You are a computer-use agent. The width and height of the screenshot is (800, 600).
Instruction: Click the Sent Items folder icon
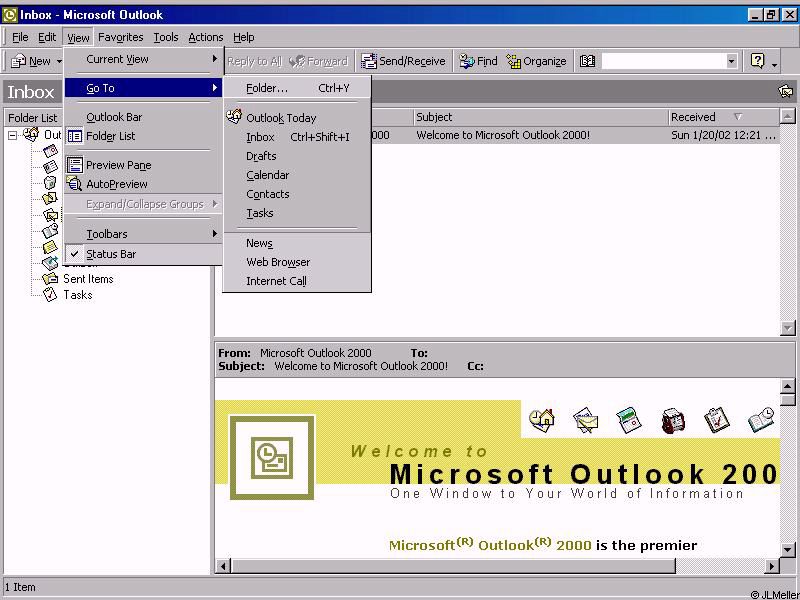point(50,279)
